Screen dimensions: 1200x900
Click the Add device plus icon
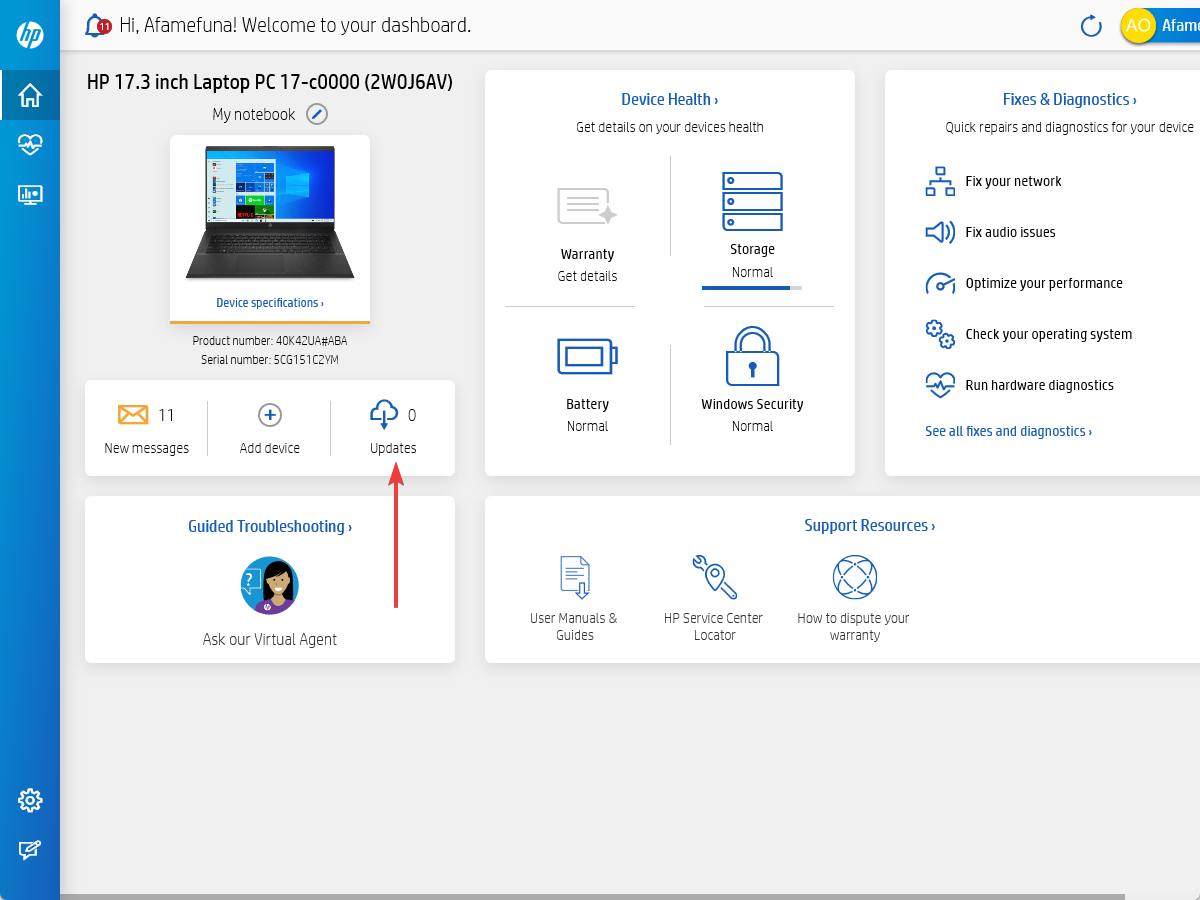point(270,415)
